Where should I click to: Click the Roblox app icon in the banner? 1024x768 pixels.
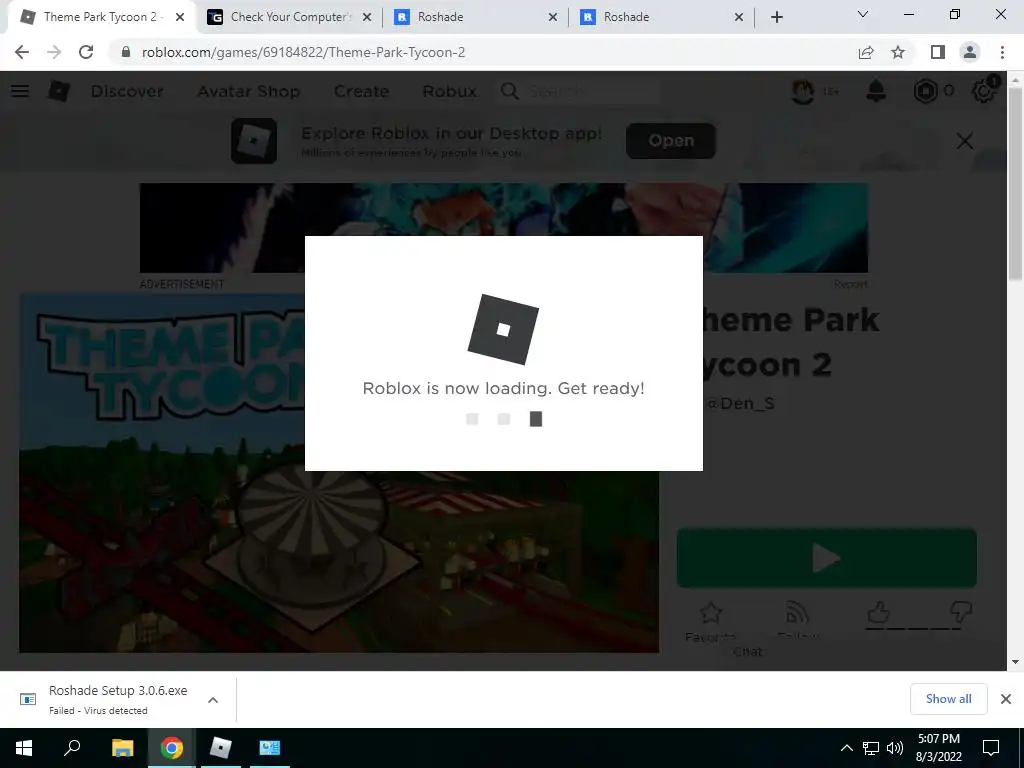pyautogui.click(x=253, y=141)
